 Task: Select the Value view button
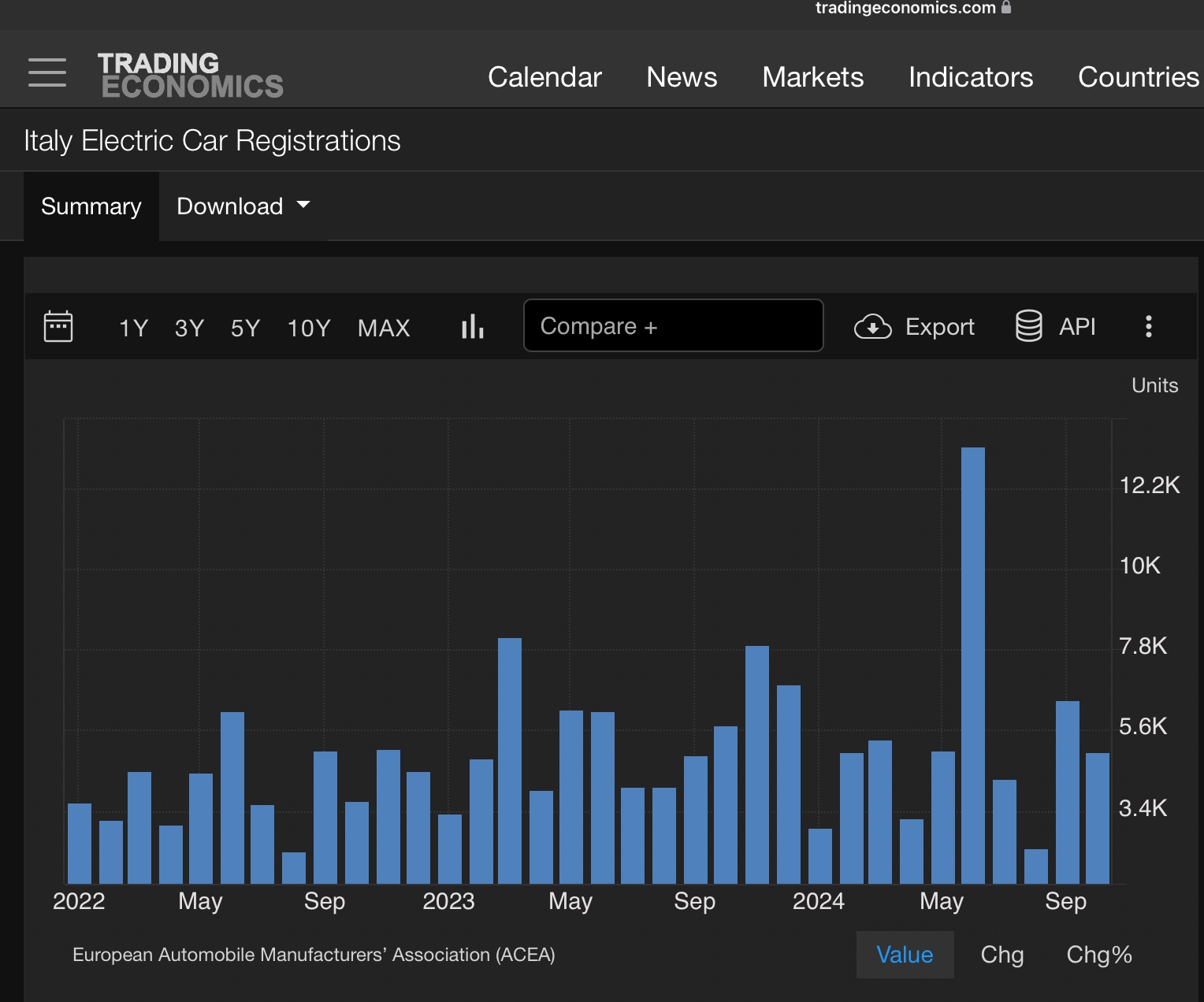click(x=905, y=955)
